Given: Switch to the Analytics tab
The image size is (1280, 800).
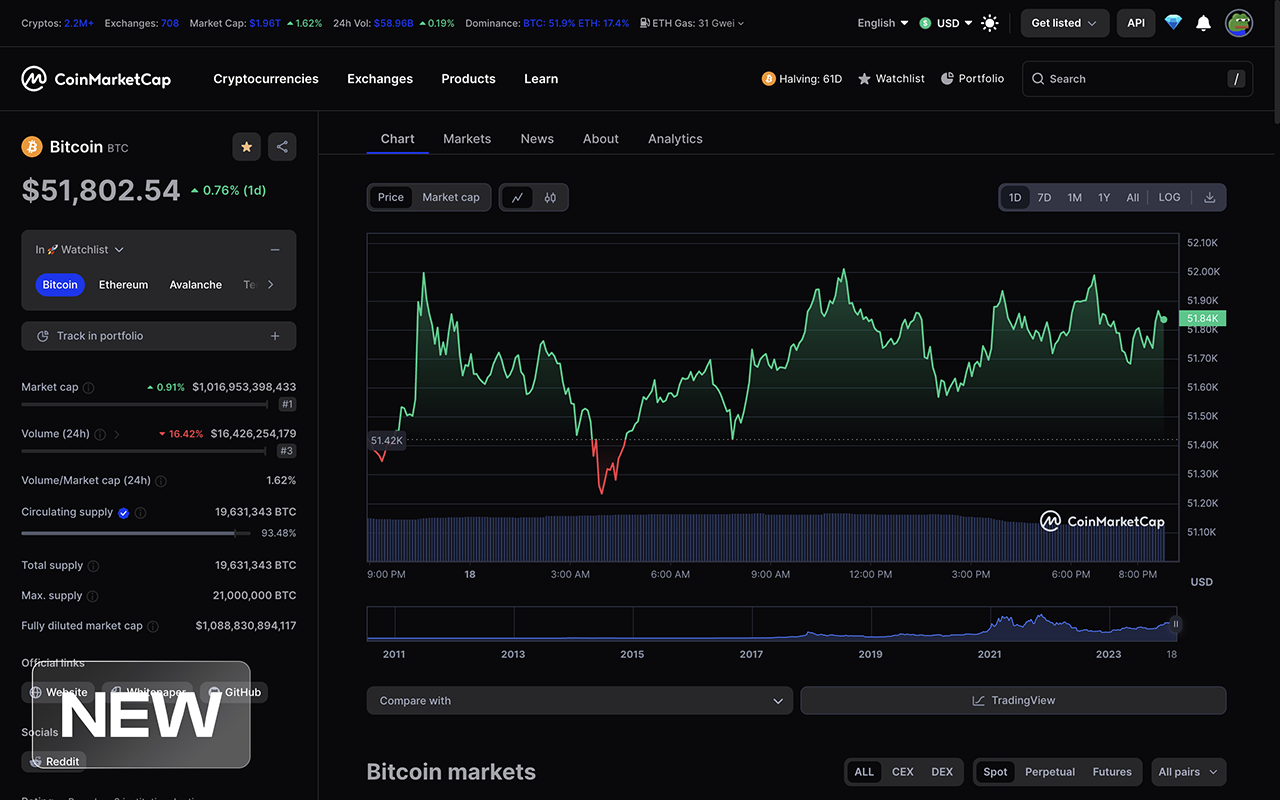Looking at the screenshot, I should pos(675,139).
